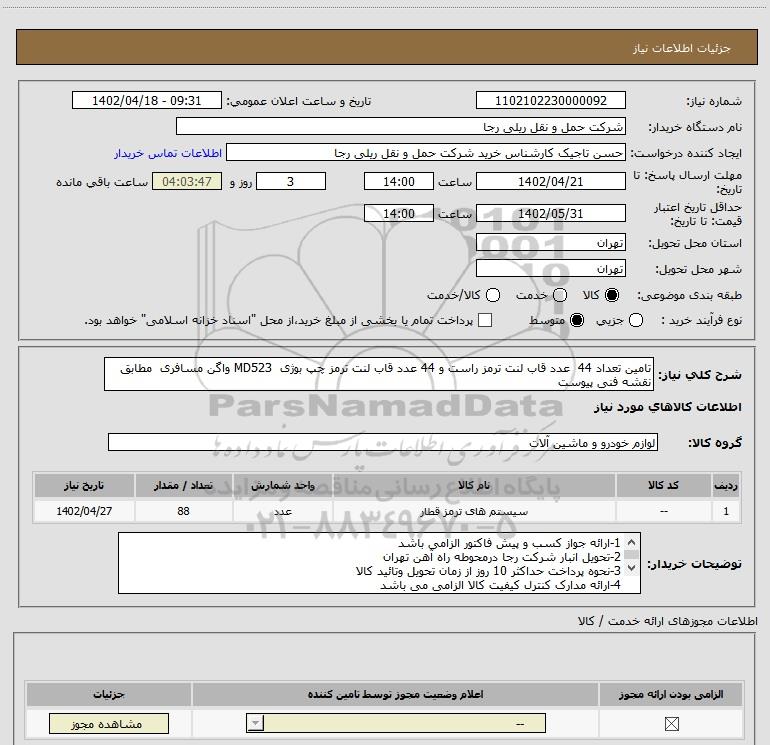Click the unit cell عدد
Viewport: 770px width, 745px height.
pyautogui.click(x=283, y=511)
